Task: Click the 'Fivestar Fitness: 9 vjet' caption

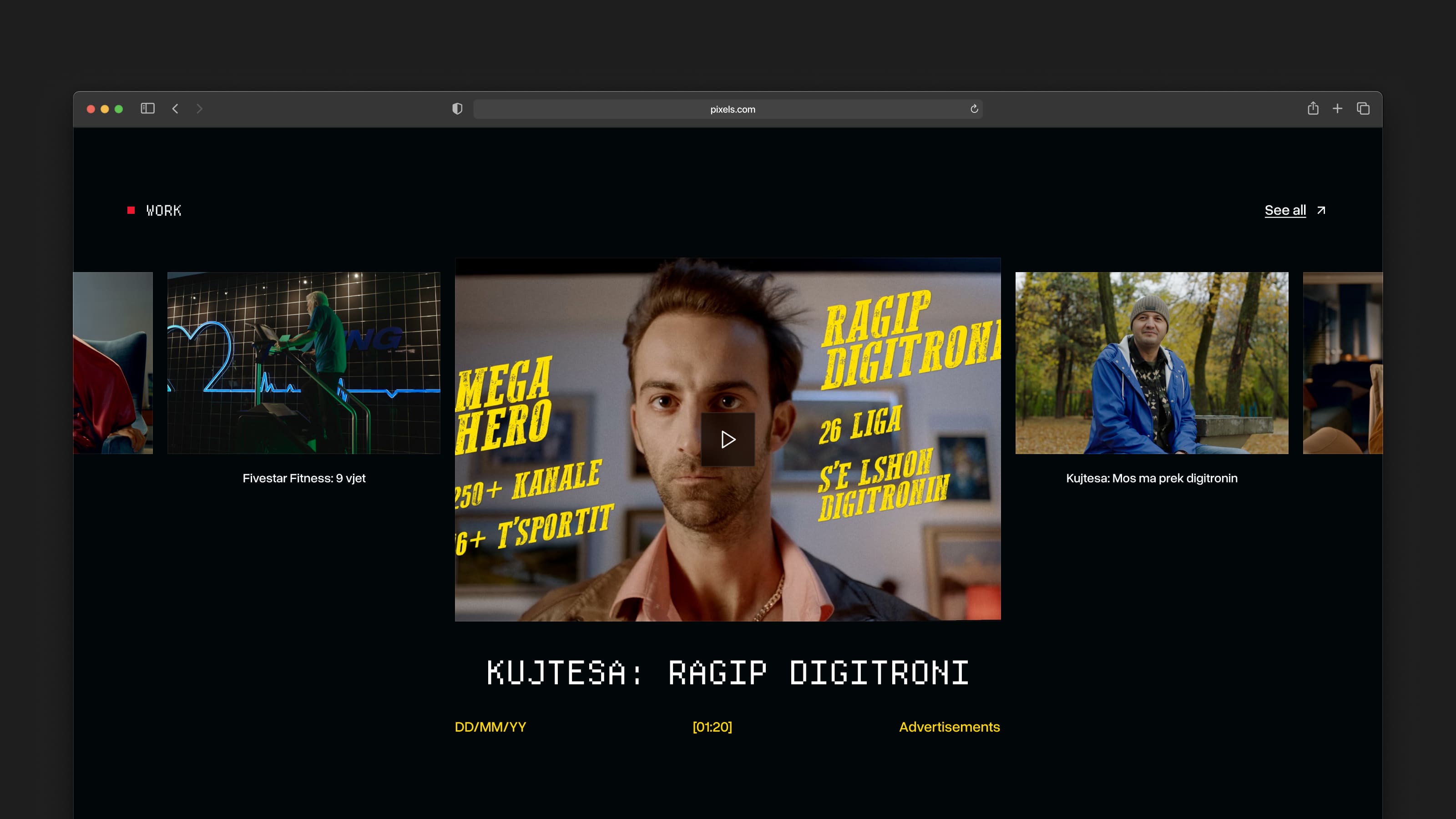Action: click(x=304, y=478)
